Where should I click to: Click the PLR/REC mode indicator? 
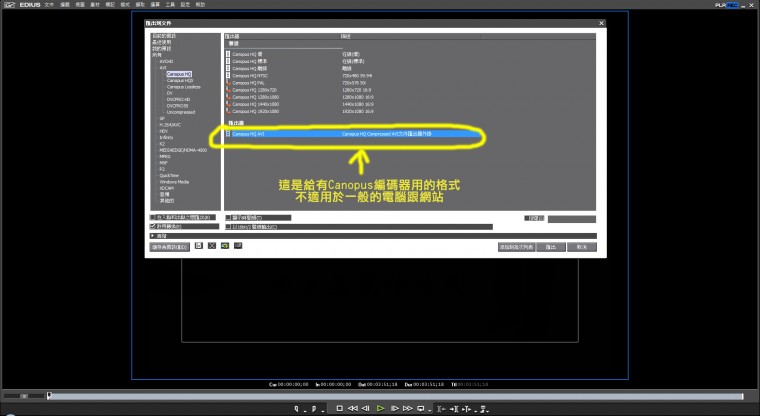pos(727,5)
